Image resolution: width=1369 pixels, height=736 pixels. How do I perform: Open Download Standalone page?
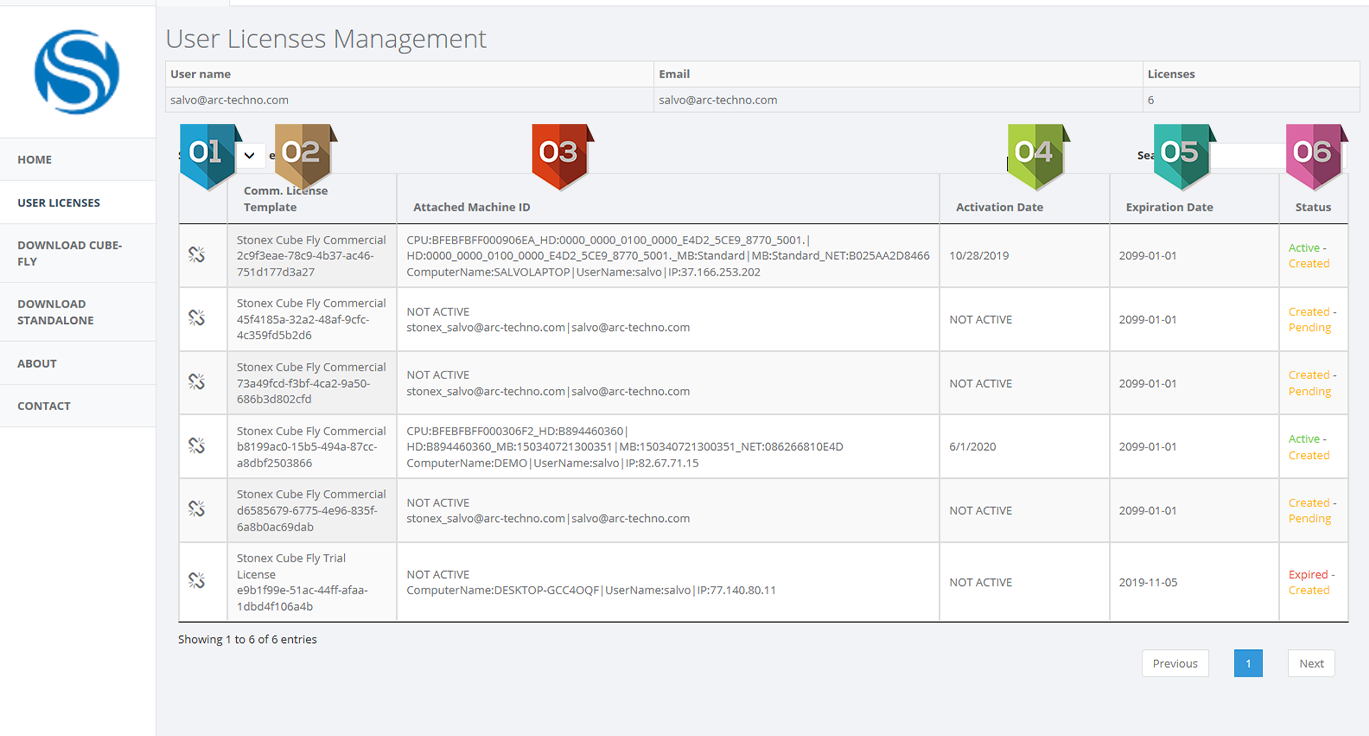point(78,312)
